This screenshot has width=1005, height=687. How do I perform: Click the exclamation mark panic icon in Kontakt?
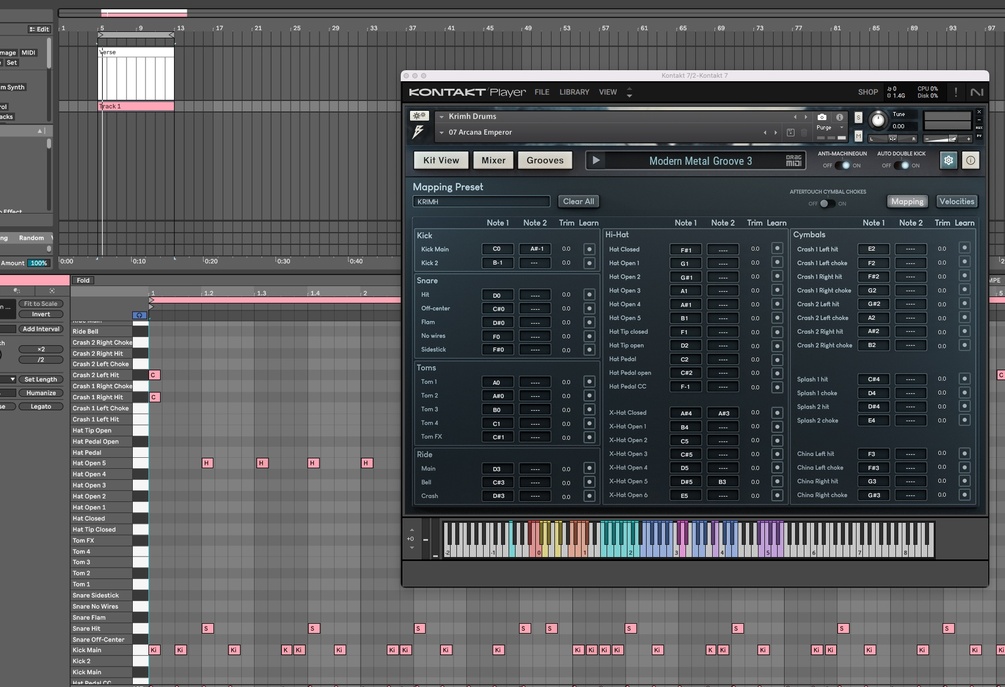tap(956, 92)
